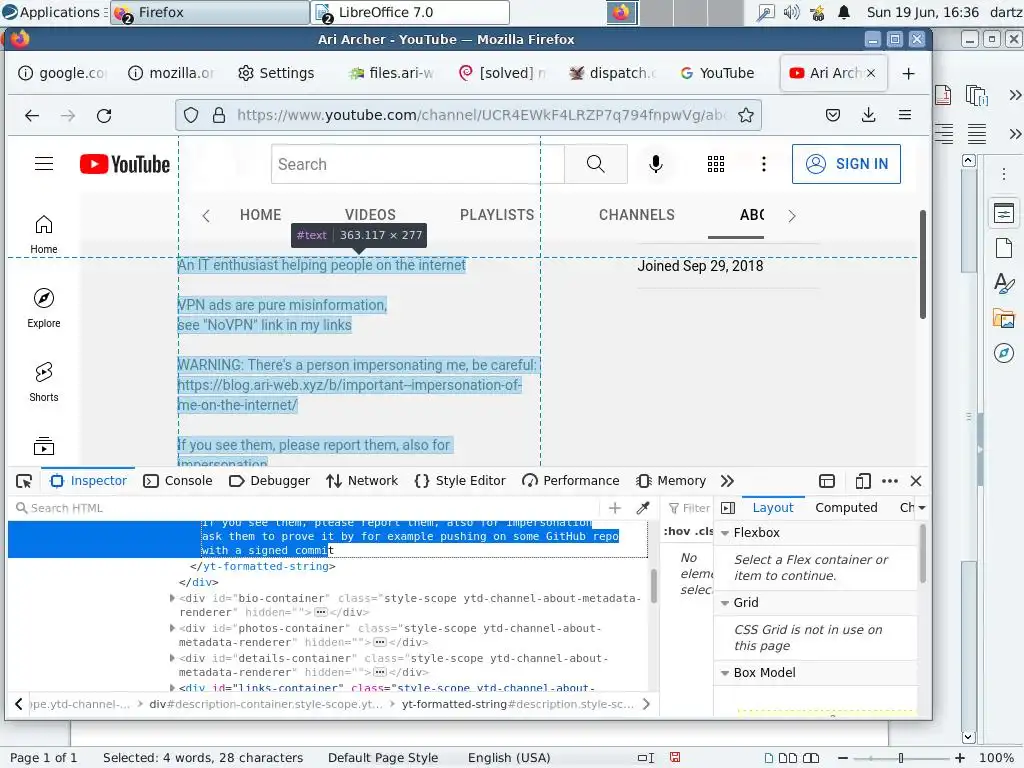Activate the element picker in devtools
Viewport: 1024px width, 768px height.
(24, 481)
